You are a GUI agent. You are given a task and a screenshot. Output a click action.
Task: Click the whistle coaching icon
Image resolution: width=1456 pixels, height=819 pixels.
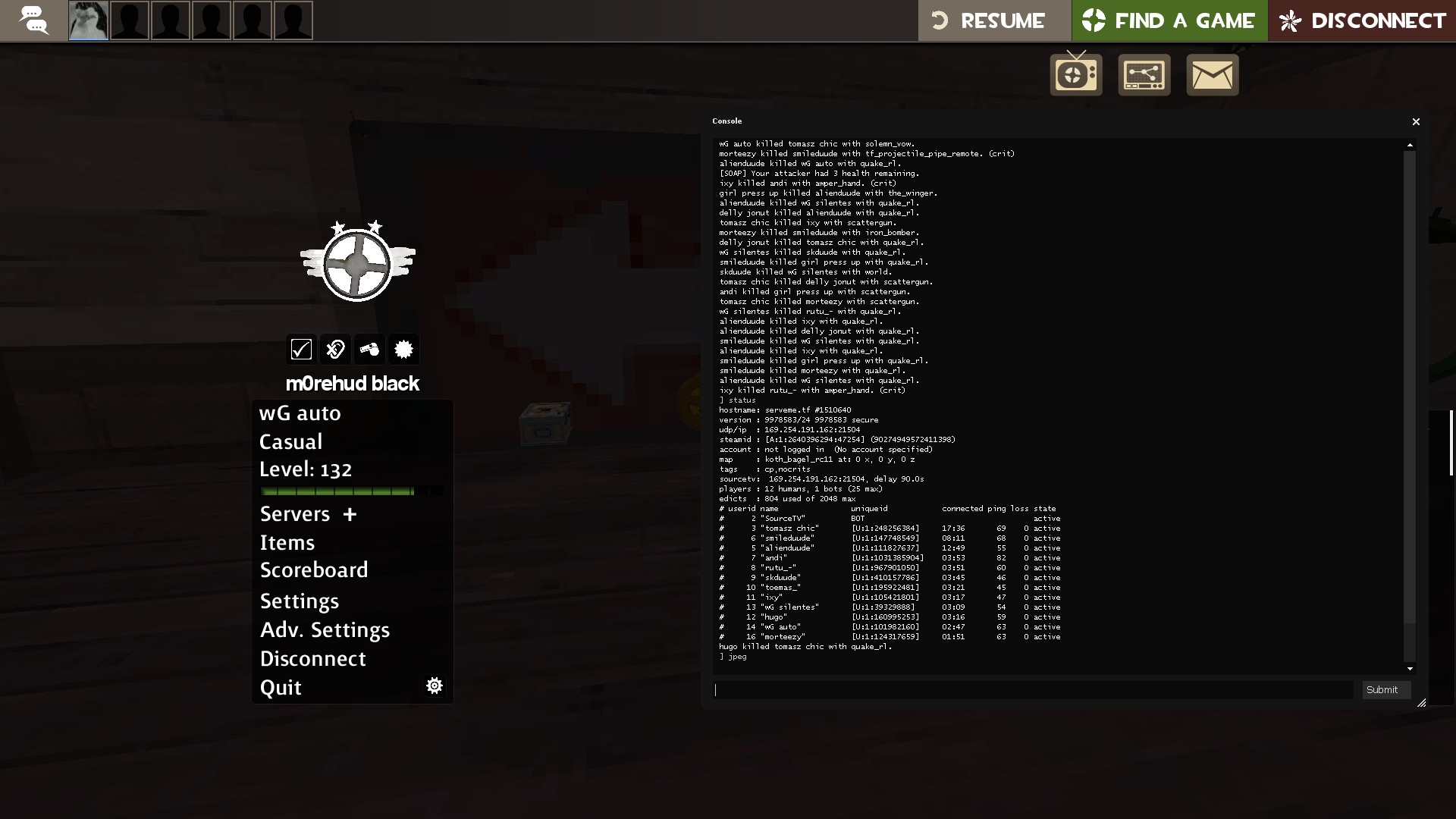(369, 349)
